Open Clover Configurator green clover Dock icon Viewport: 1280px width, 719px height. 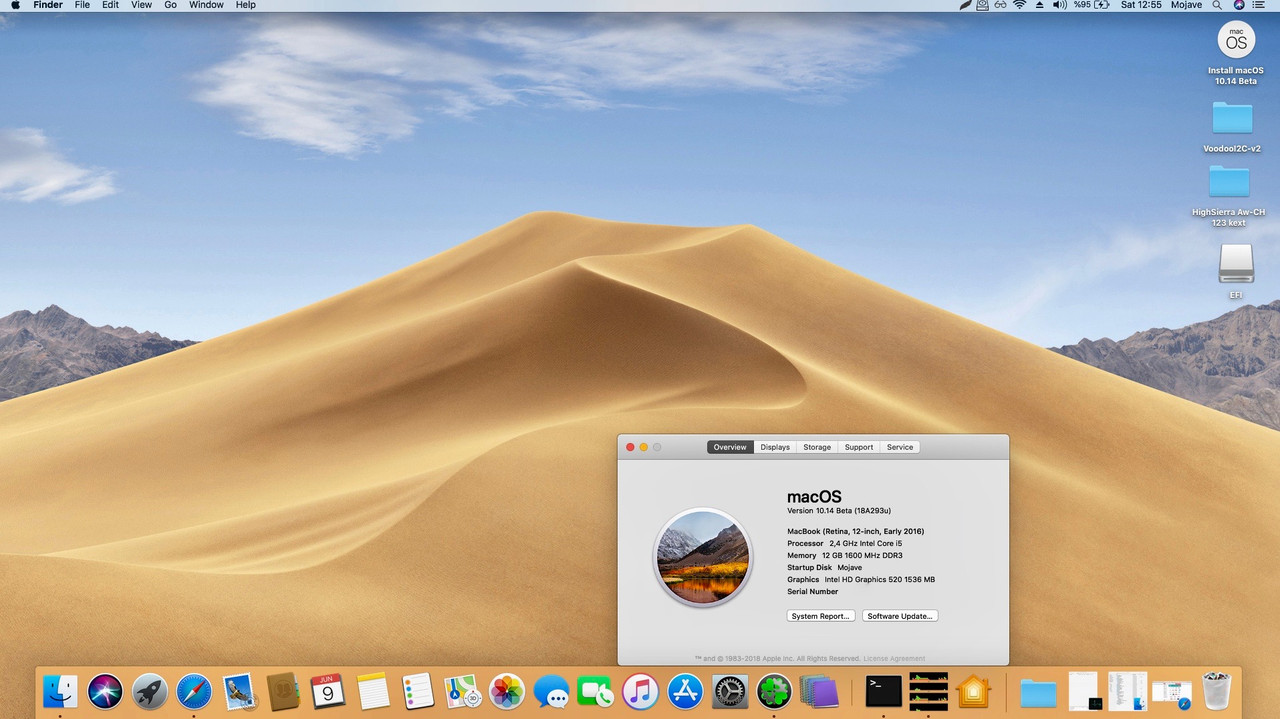(x=774, y=691)
